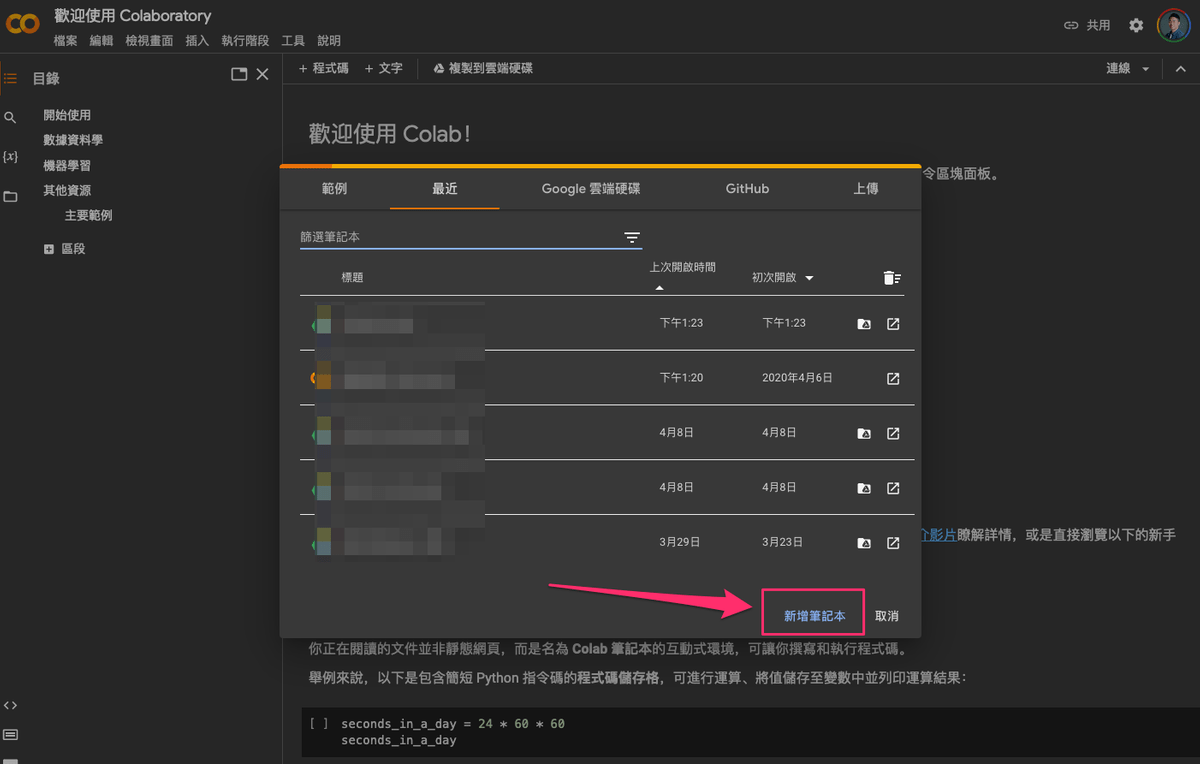Click the 下午1:20 last-opened time

682,379
